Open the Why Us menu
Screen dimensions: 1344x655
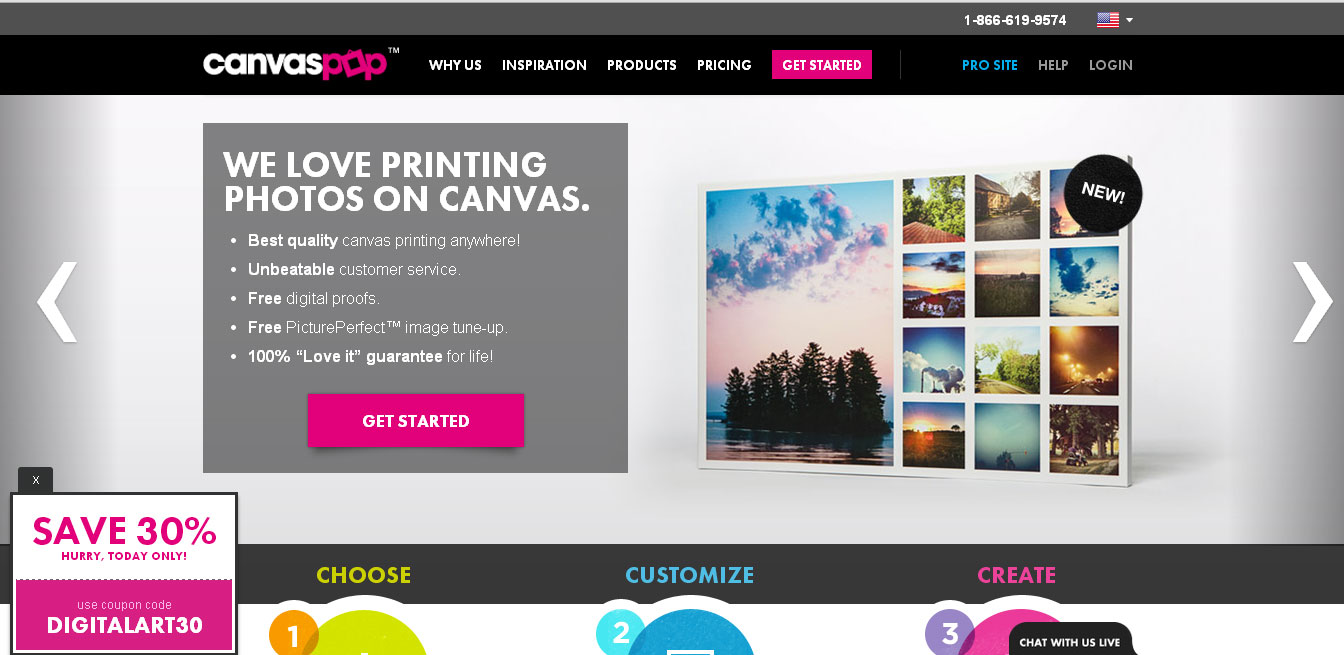[455, 65]
